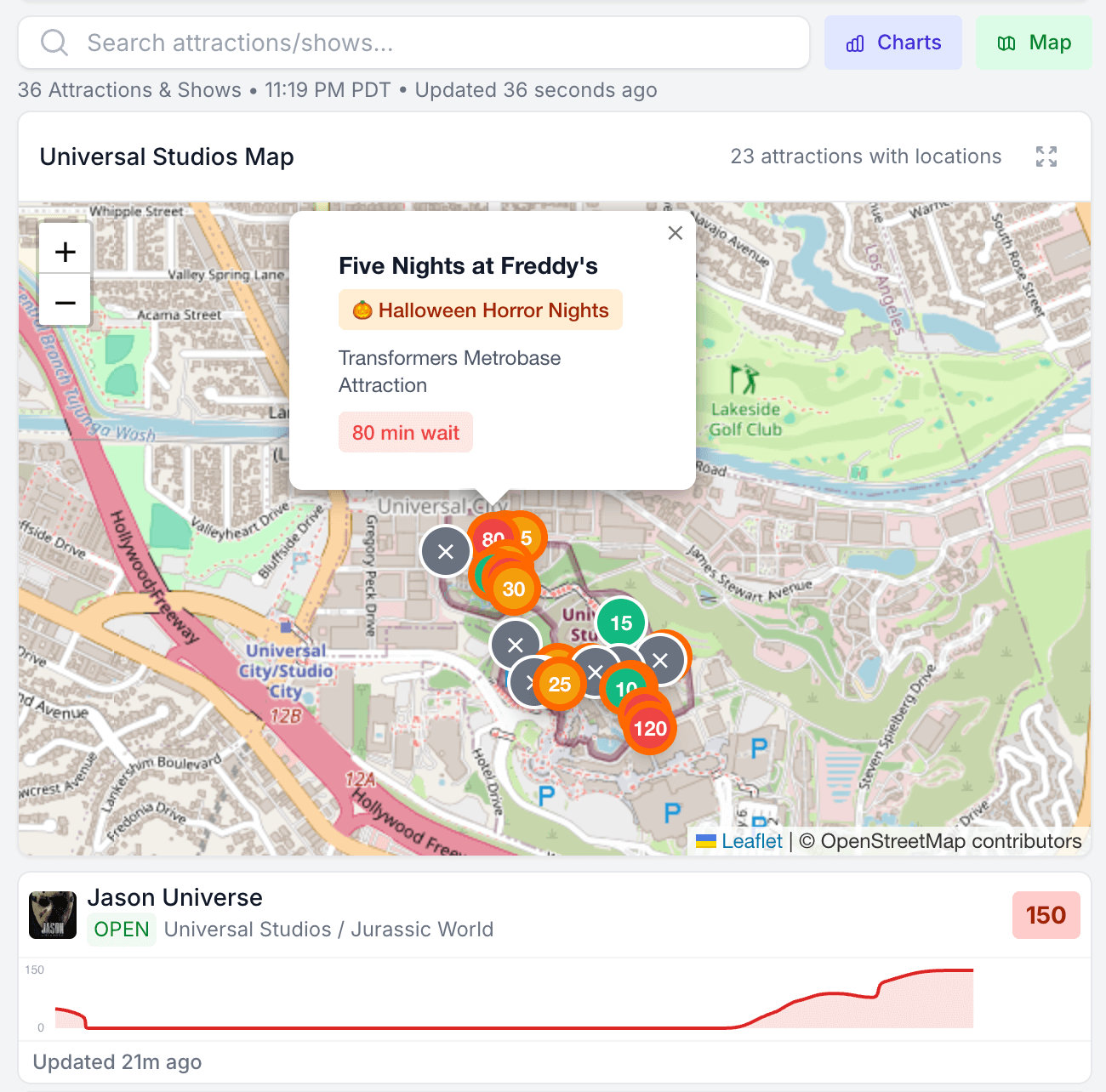Click the Updated 21m ago text
The image size is (1106, 1092).
point(117,1062)
